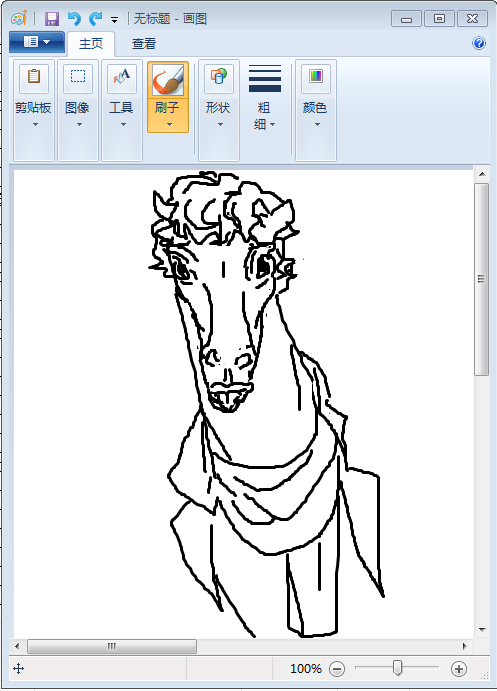The height and width of the screenshot is (691, 497).
Task: Open the 工具 tools icon
Action: tap(122, 78)
